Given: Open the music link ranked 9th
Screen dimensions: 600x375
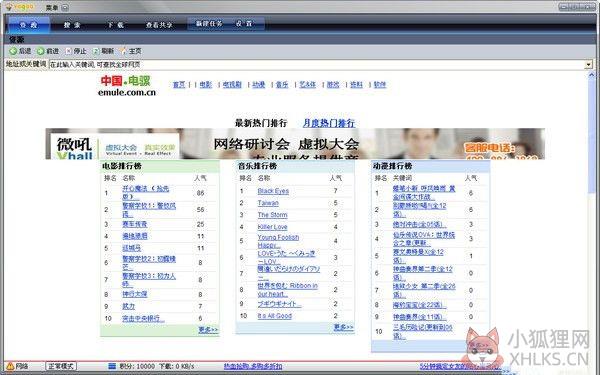Looking at the screenshot, I should 279,304.
